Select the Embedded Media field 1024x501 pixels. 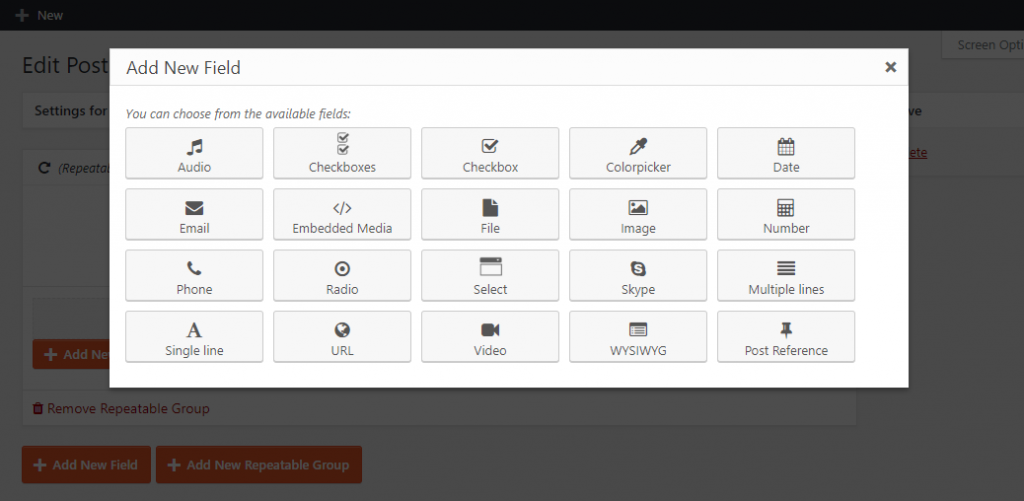coord(342,215)
